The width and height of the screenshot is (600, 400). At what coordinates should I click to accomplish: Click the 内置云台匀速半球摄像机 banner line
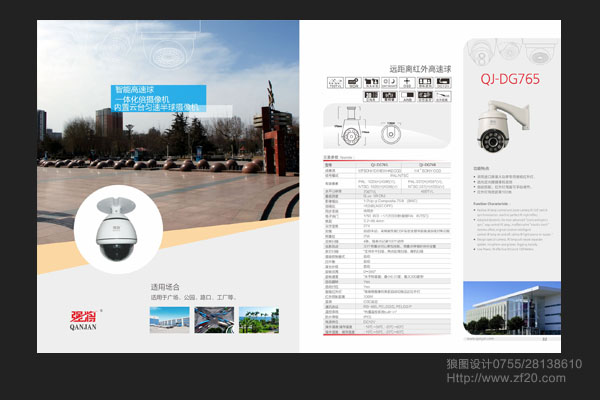click(x=157, y=108)
